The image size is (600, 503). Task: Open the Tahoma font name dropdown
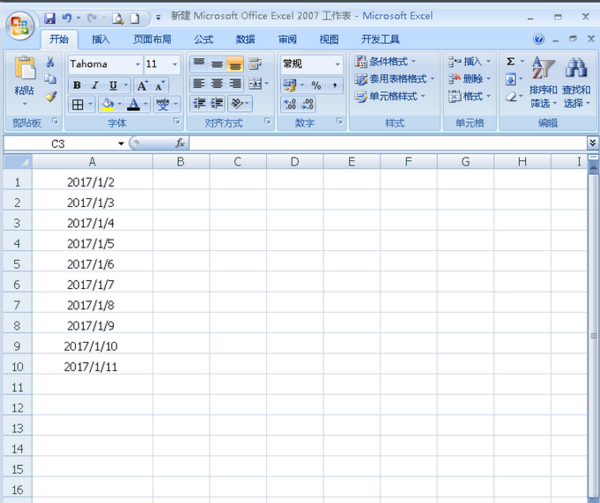[x=138, y=64]
